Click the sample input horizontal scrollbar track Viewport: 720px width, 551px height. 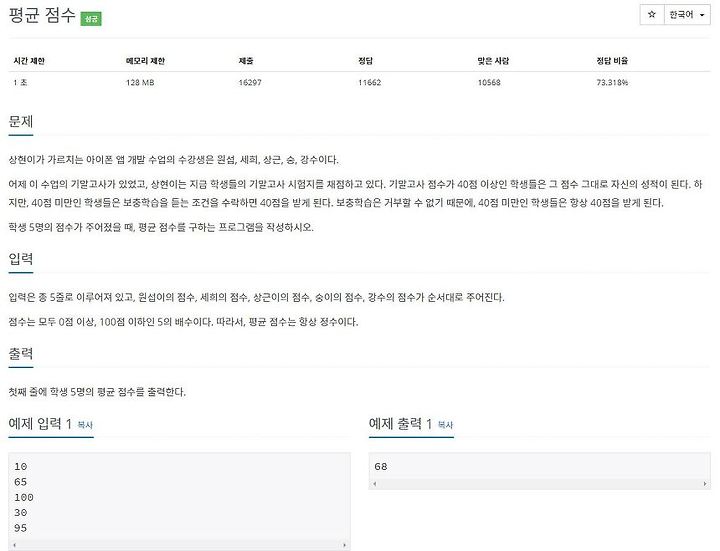[179, 545]
